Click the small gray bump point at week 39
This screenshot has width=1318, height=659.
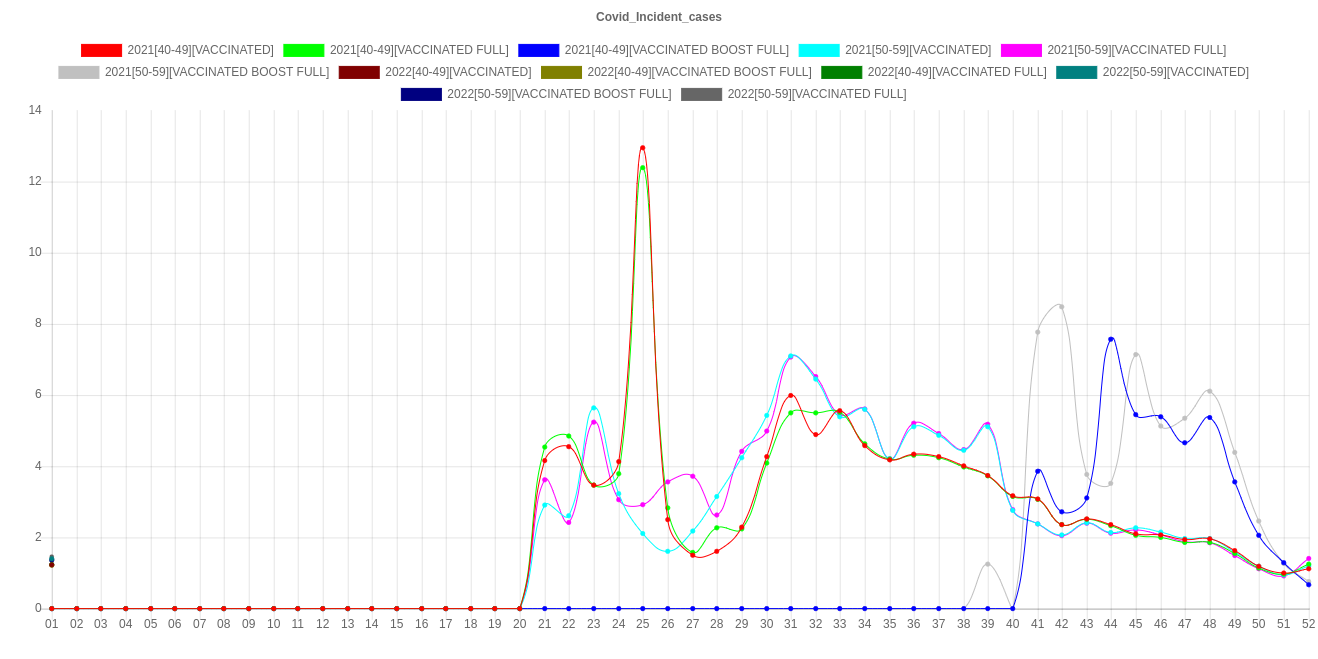[988, 565]
